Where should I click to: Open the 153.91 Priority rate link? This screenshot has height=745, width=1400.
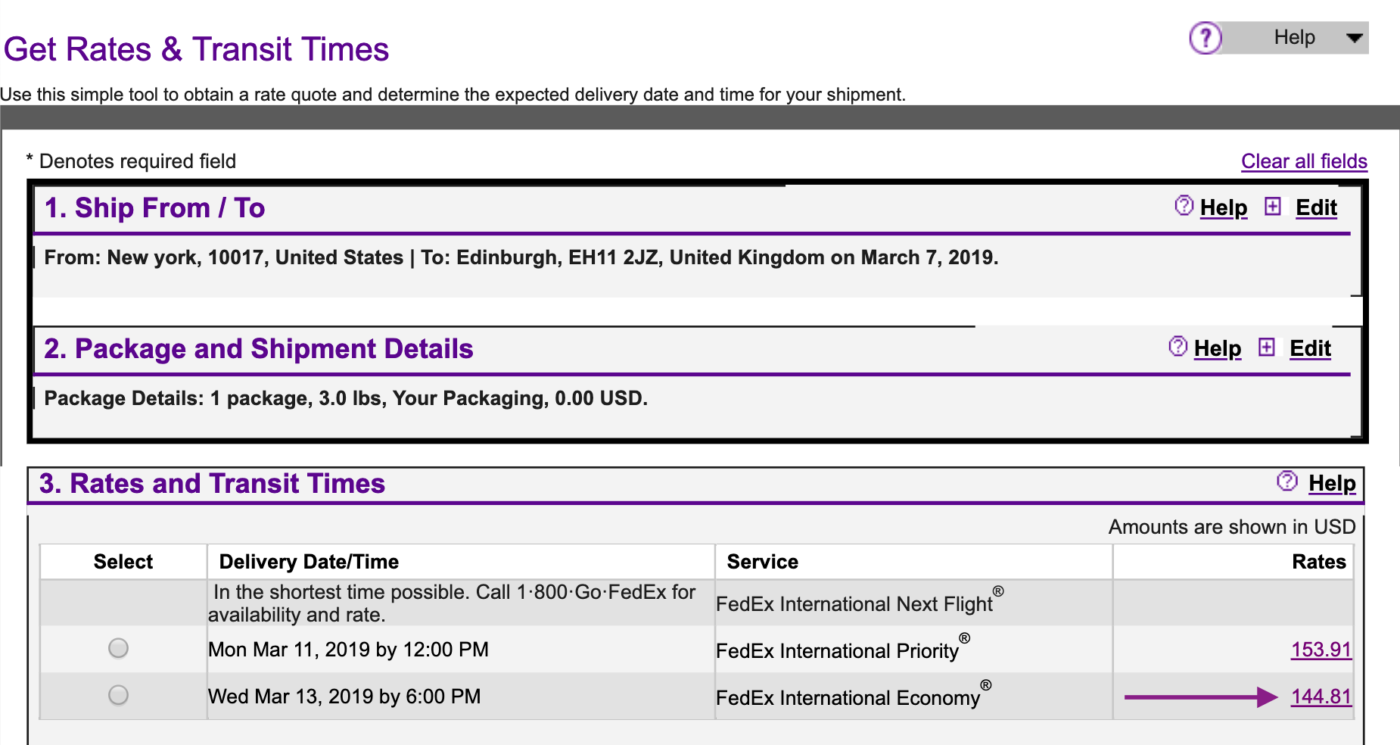(x=1322, y=648)
